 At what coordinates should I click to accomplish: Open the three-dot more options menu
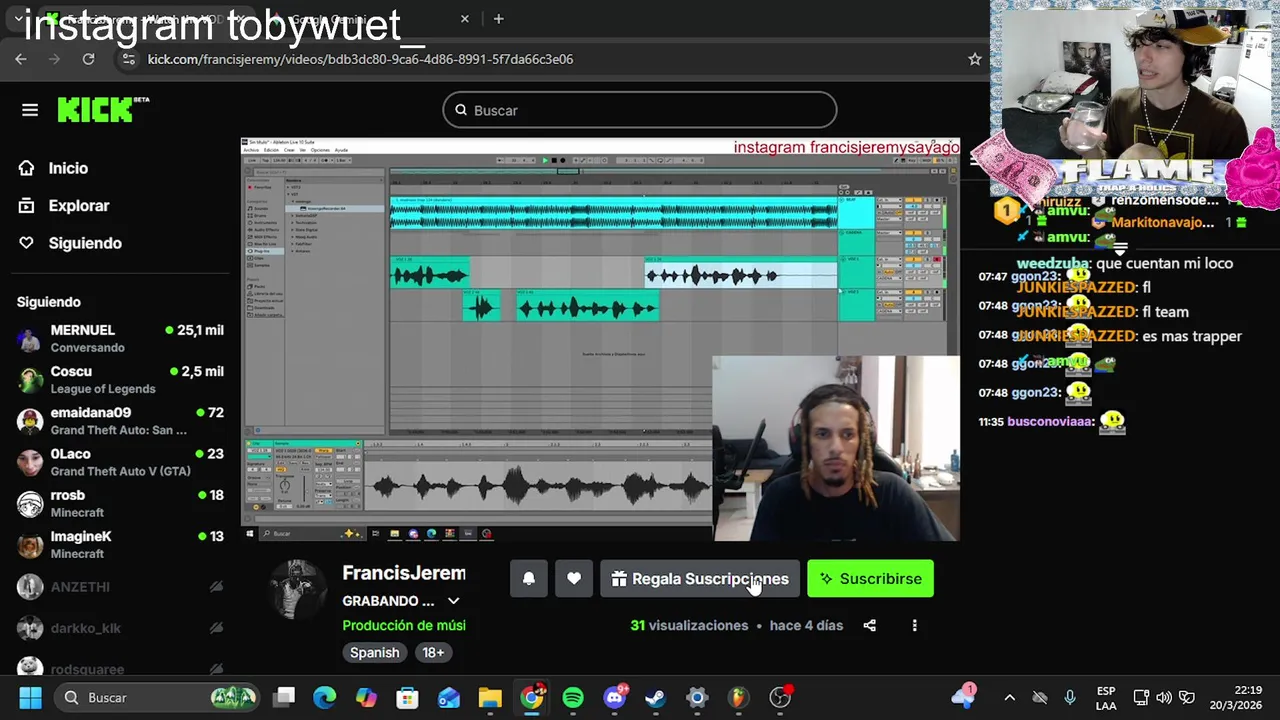pos(914,625)
